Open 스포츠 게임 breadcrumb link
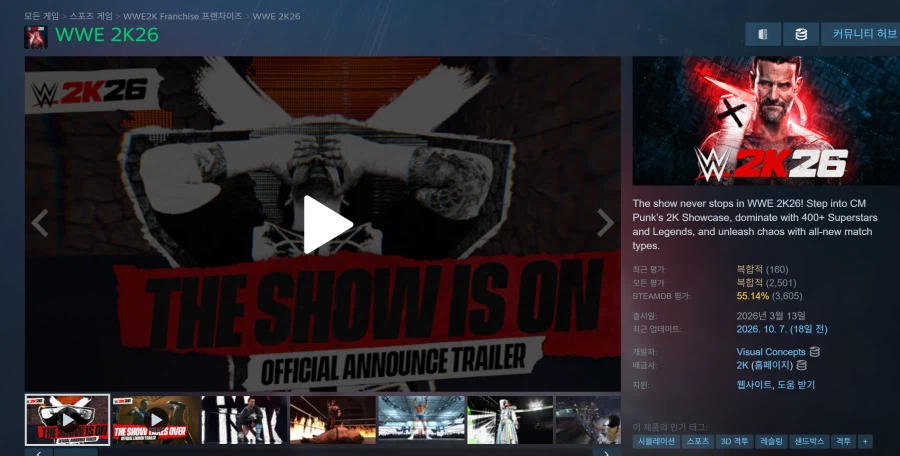 [x=91, y=16]
